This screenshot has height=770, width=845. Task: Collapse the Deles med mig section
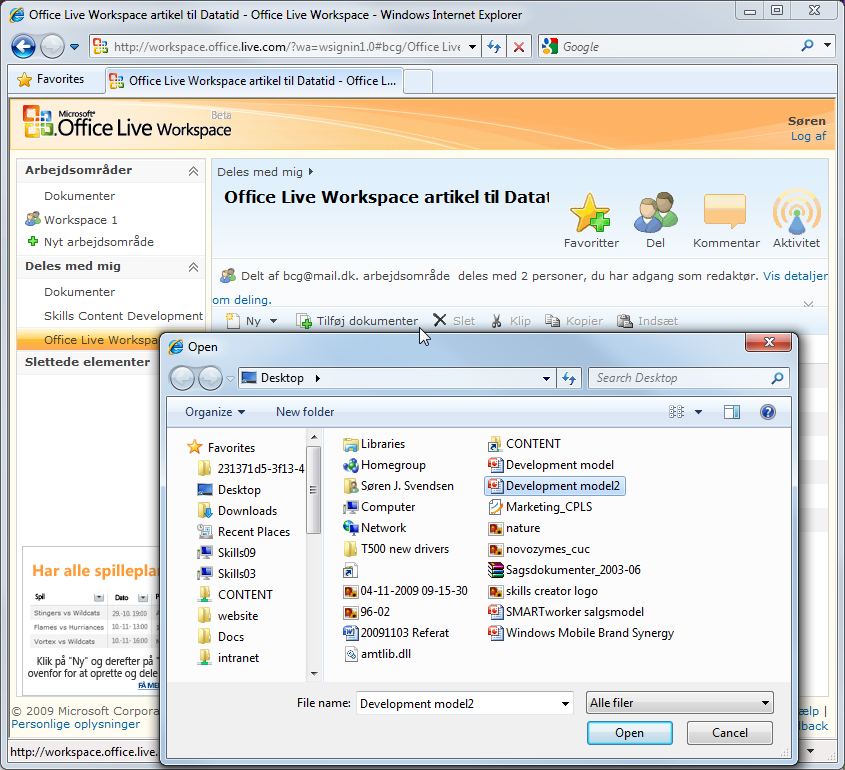tap(193, 267)
